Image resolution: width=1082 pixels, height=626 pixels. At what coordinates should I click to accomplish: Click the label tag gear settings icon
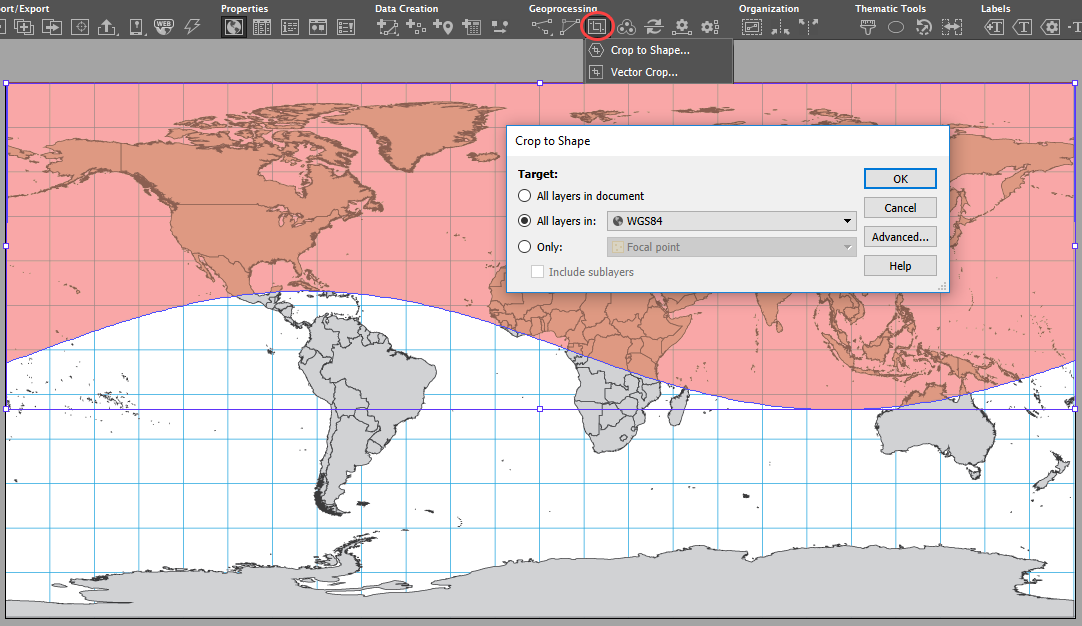(1050, 27)
